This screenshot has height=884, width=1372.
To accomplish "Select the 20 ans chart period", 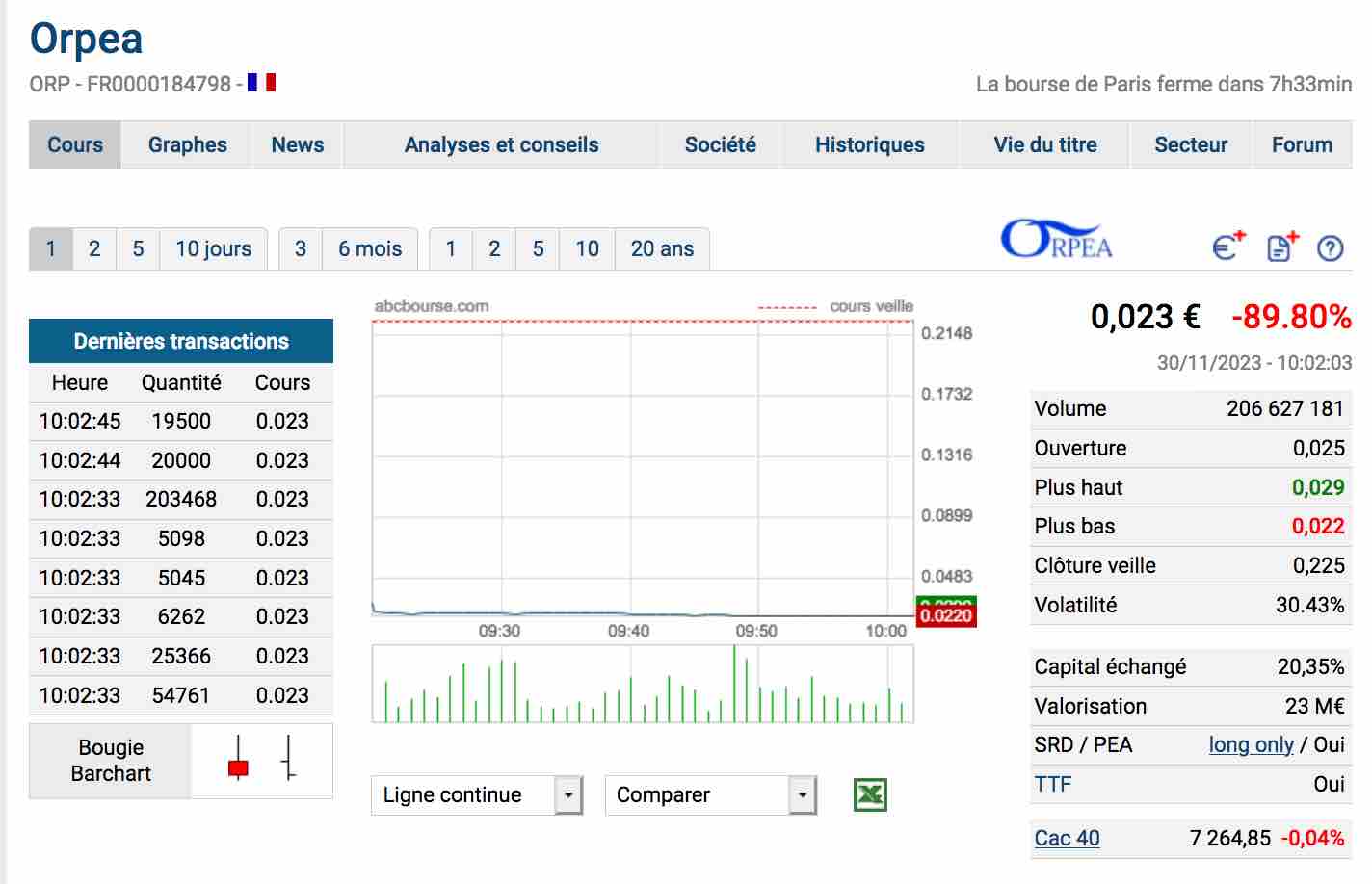I will (x=662, y=248).
